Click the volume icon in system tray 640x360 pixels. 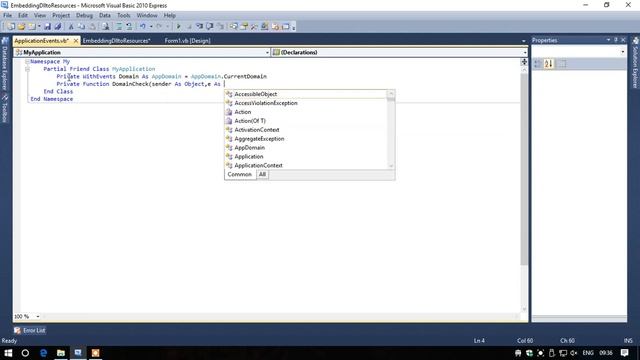click(574, 353)
